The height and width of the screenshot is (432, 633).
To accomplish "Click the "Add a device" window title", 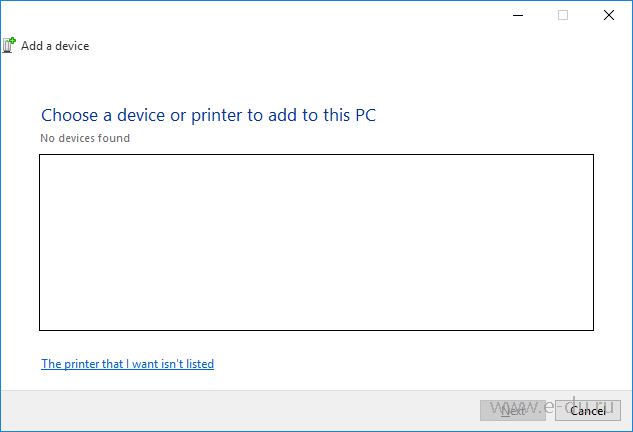I will 55,46.
